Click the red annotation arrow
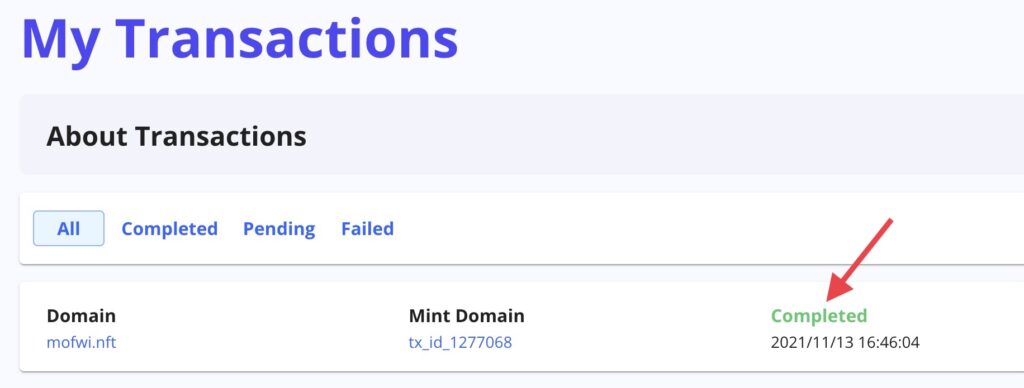The height and width of the screenshot is (388, 1024). (x=857, y=261)
